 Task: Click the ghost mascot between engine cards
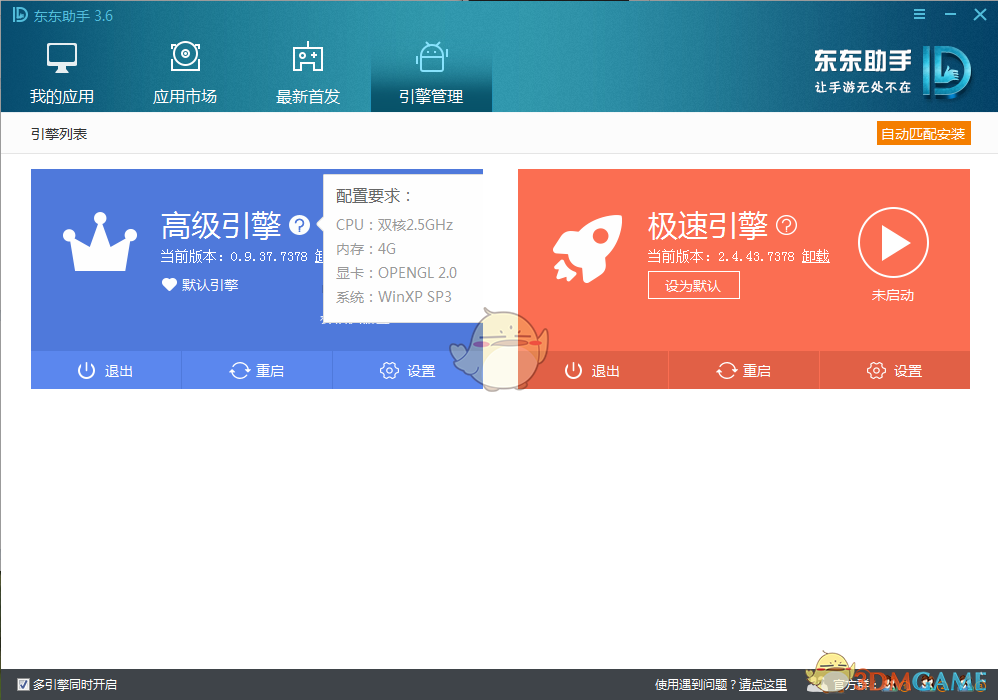click(500, 349)
